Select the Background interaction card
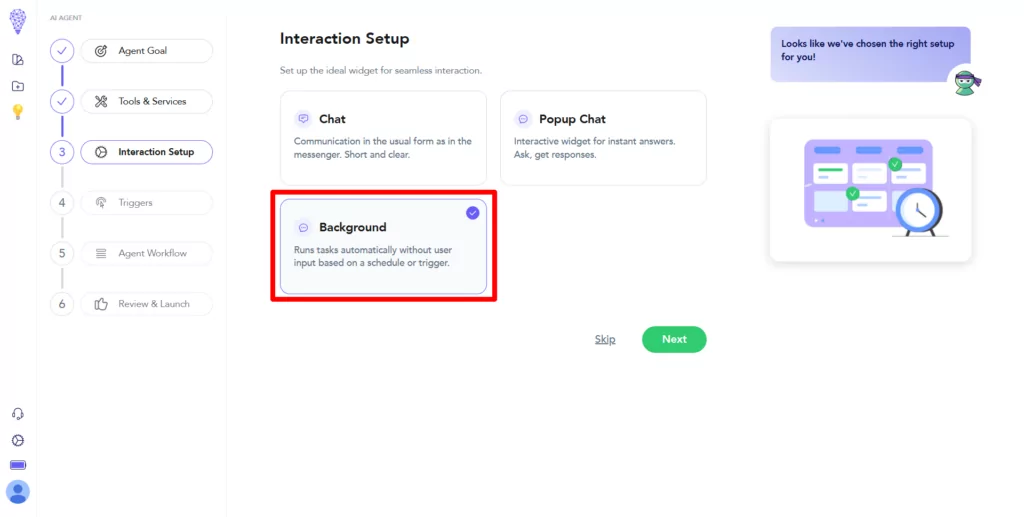This screenshot has height=517, width=1024. coord(383,246)
